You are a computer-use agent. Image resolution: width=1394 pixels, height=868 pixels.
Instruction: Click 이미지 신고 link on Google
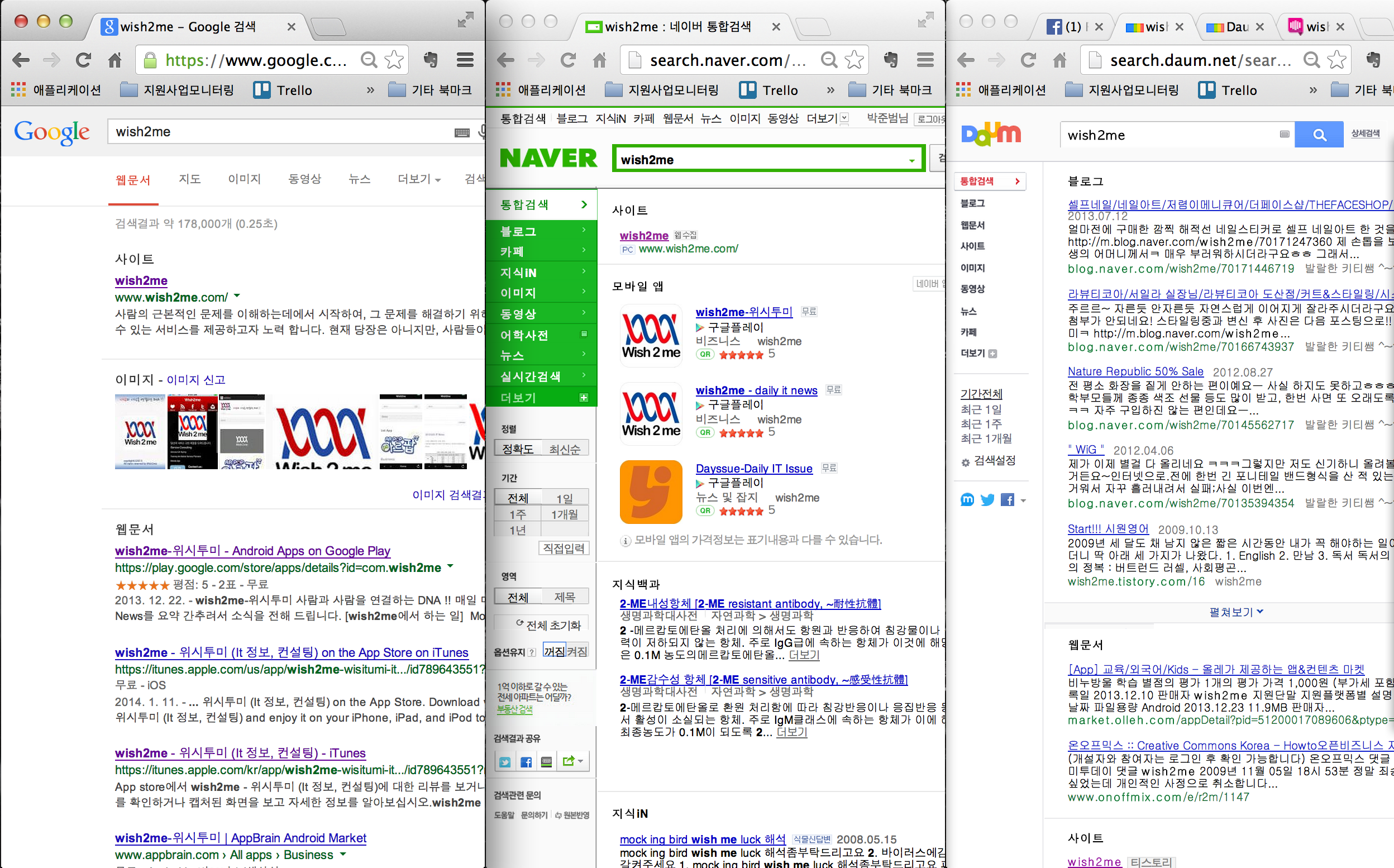pos(195,380)
